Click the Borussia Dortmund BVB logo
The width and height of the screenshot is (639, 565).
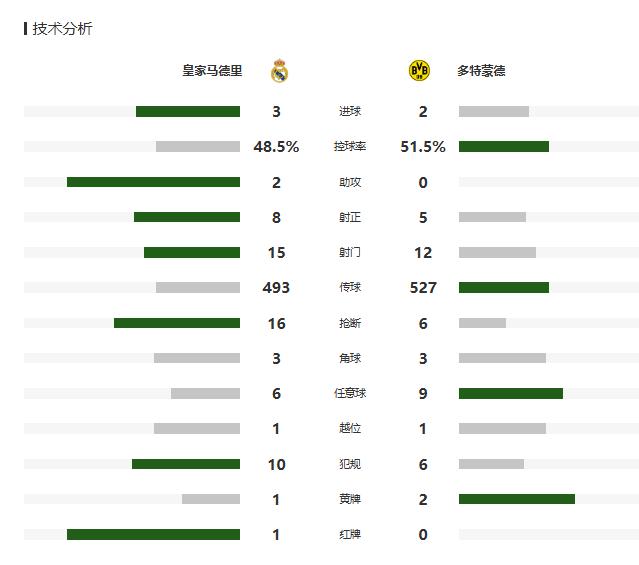click(x=420, y=71)
